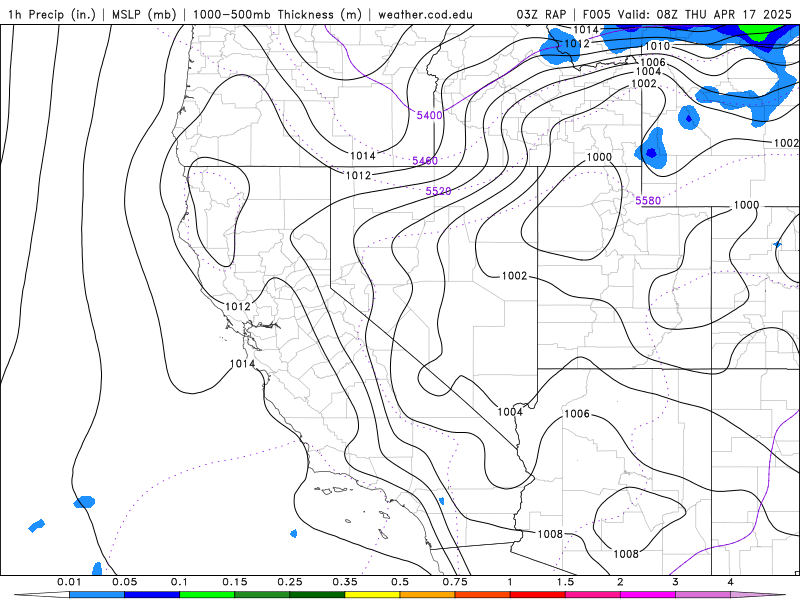The image size is (800, 600).
Task: Pick the light orange 0.5 legend swatch
Action: (x=428, y=595)
